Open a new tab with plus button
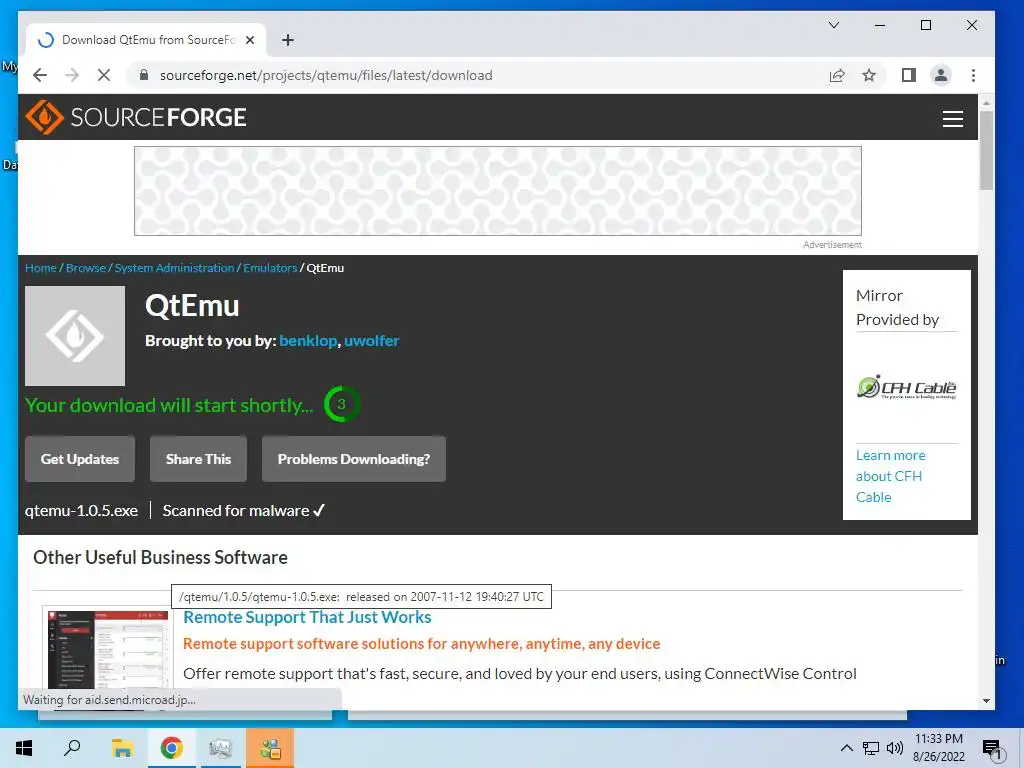 point(287,40)
